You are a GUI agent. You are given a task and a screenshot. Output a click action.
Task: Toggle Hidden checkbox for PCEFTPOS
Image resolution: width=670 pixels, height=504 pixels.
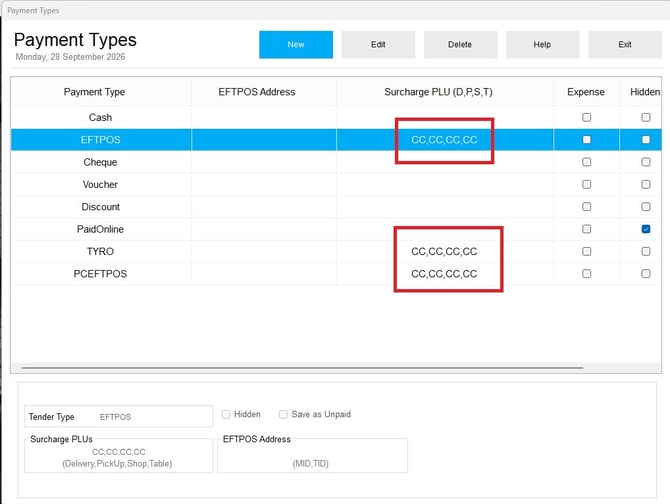pos(646,274)
